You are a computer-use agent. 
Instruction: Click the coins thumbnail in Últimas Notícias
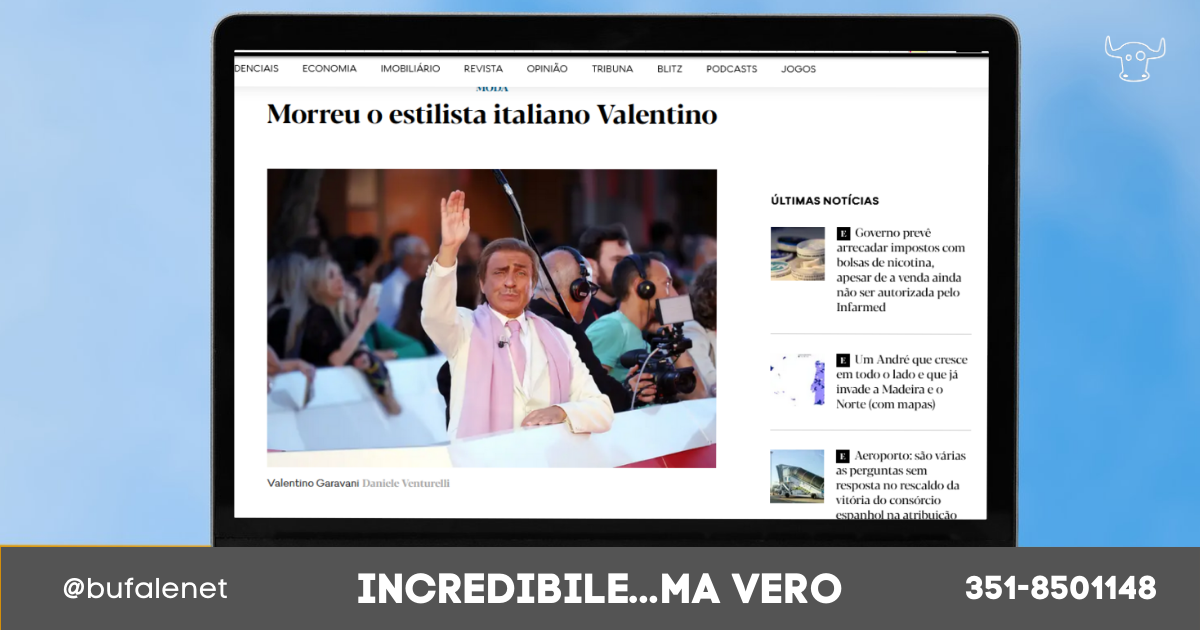[797, 253]
